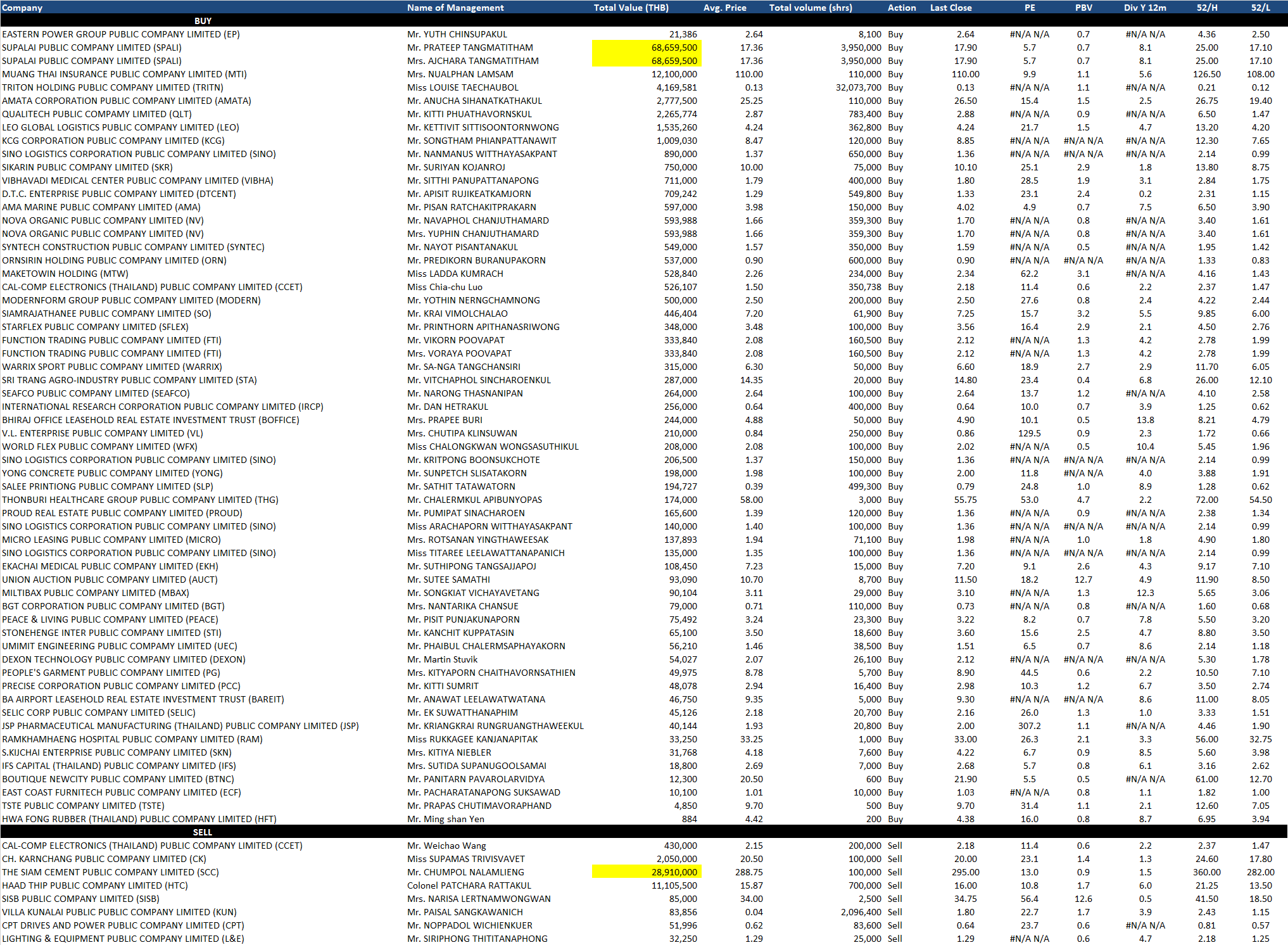Click Mr. CHUMPOL NALAMLIENG name cell
Screen dimensions: 1288x945
click(467, 872)
